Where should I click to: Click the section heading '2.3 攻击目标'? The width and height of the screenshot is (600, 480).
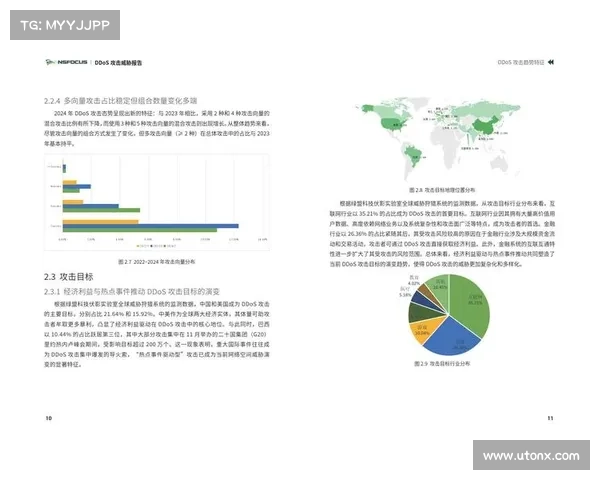[x=68, y=277]
